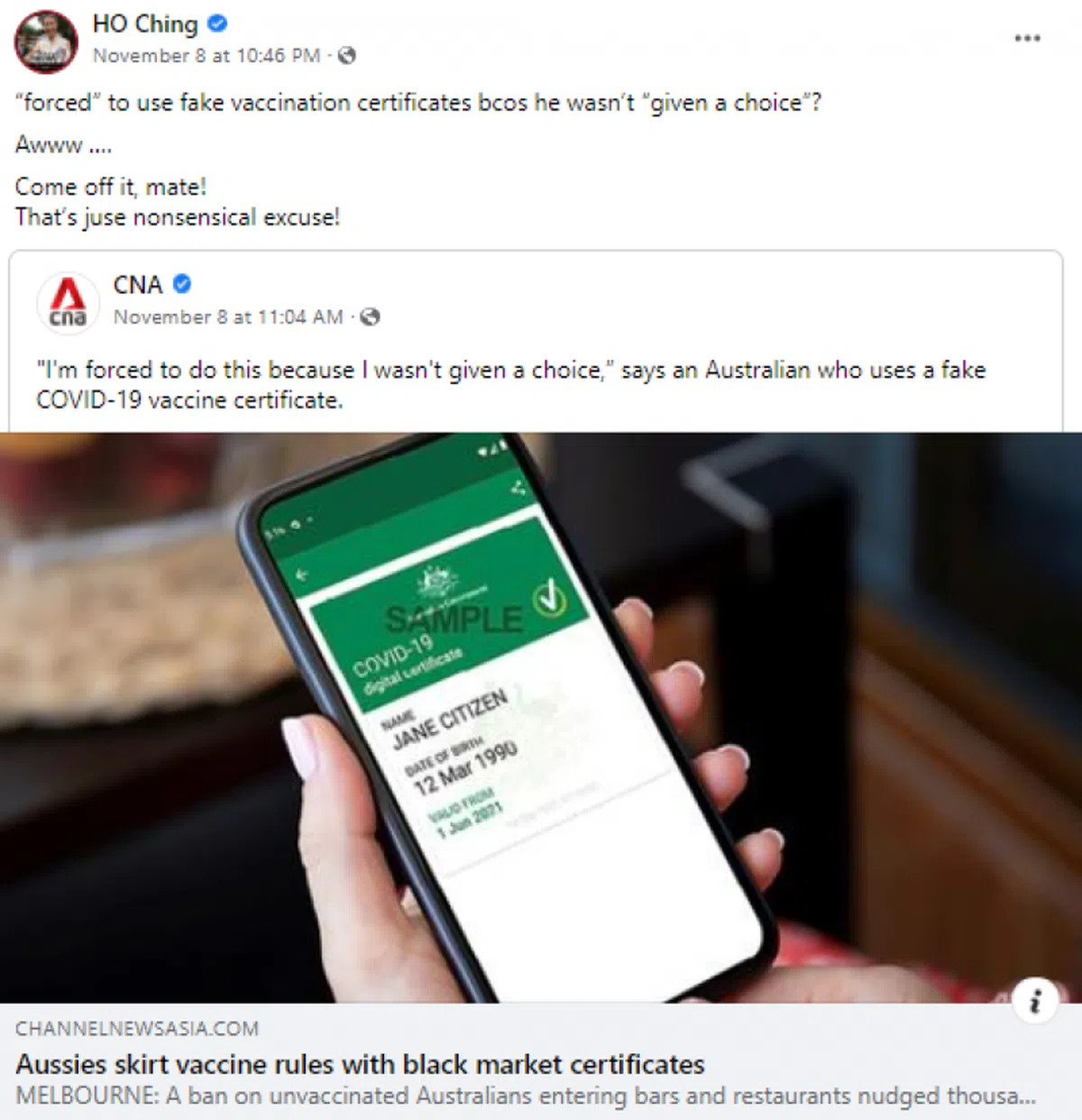Viewport: 1082px width, 1120px height.
Task: Click CHANNELNEWSASIA.COM source label
Action: click(x=137, y=1029)
